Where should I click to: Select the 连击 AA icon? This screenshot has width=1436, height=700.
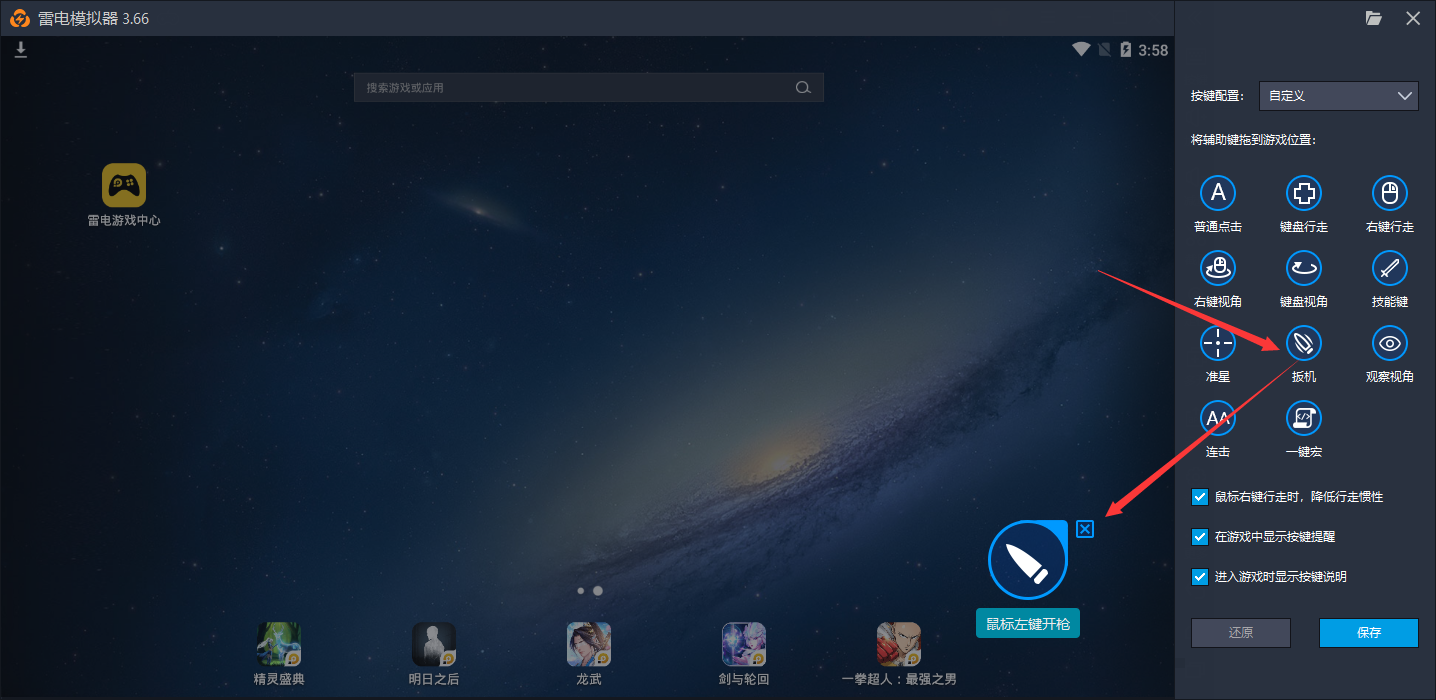1218,418
